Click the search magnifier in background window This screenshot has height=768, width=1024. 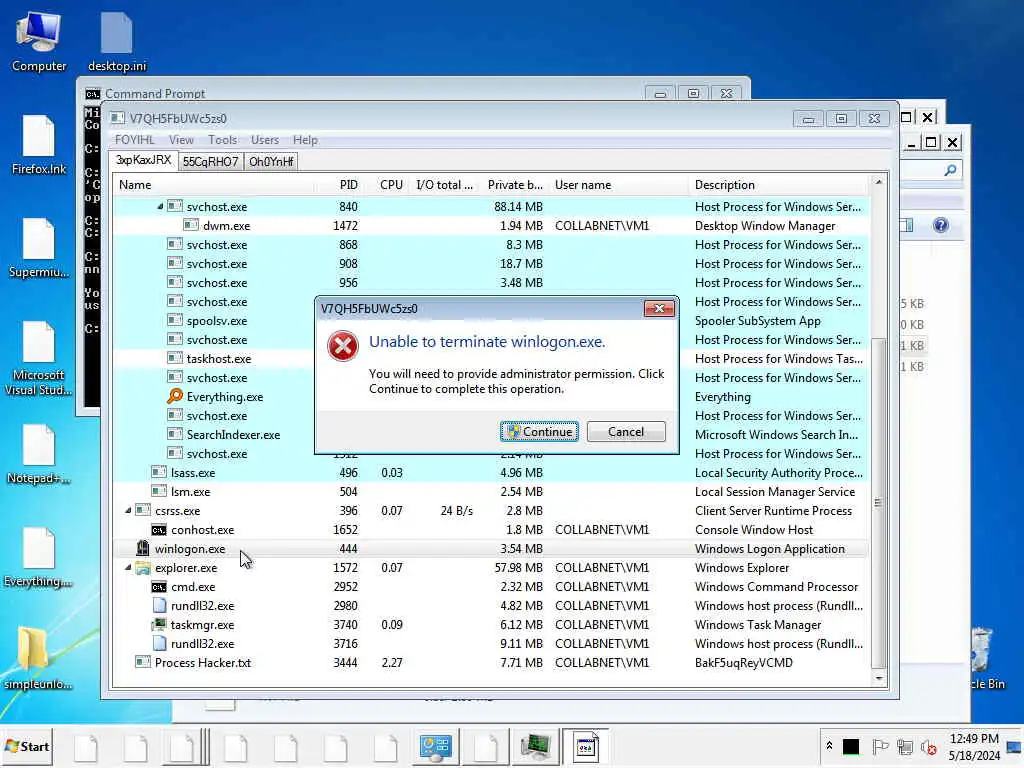pos(950,170)
